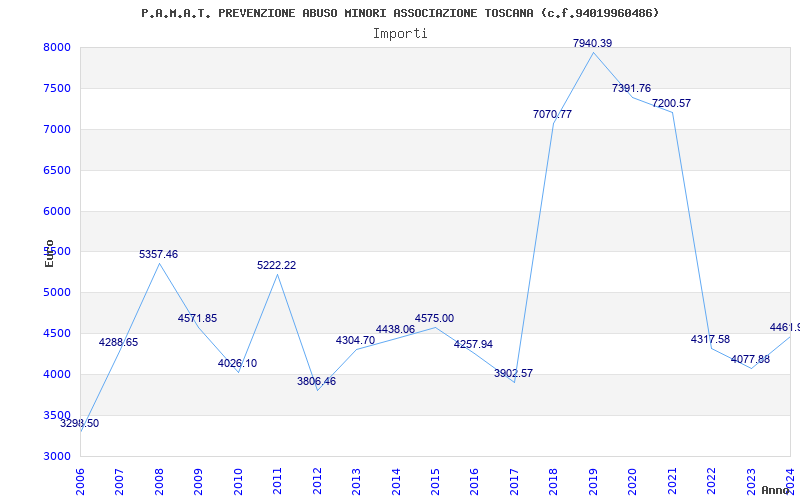Click the 3902.57 data label

513,373
